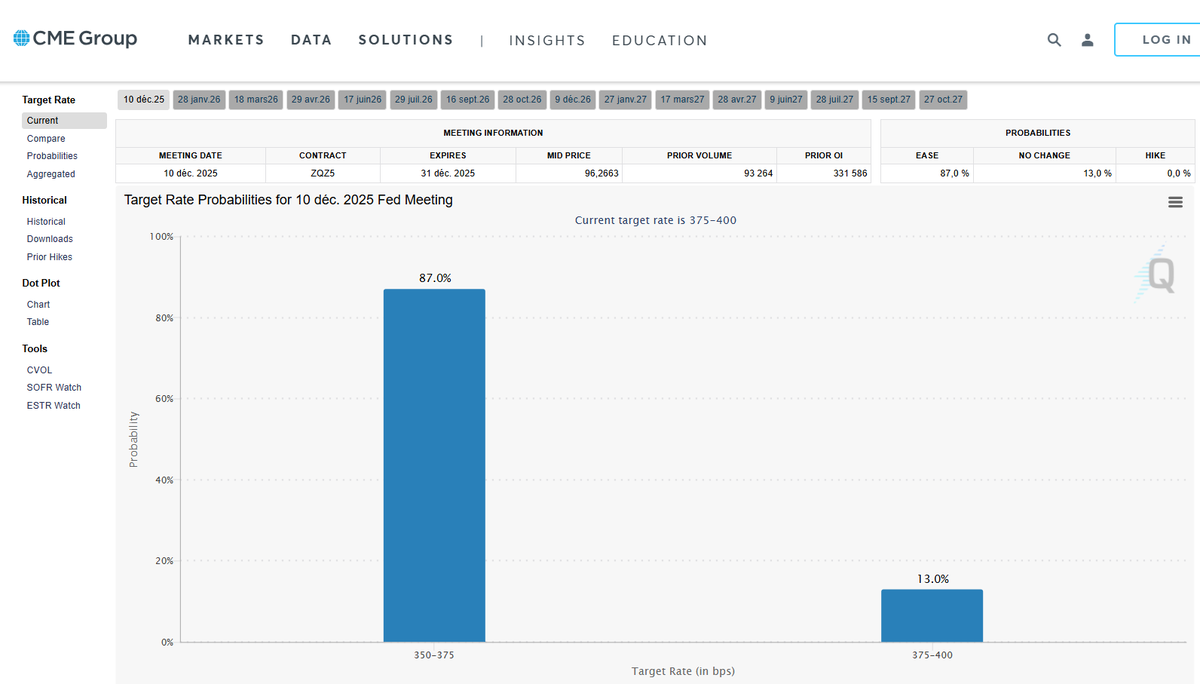Image resolution: width=1200 pixels, height=684 pixels.
Task: Open the Prior Hikes historical link
Action: (x=49, y=257)
